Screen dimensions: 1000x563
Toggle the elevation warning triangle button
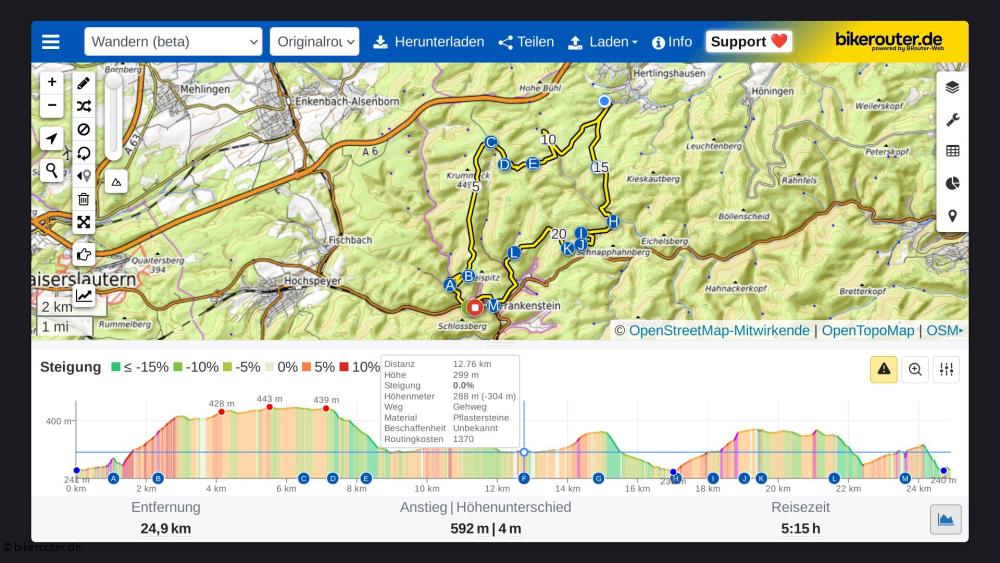tap(883, 369)
